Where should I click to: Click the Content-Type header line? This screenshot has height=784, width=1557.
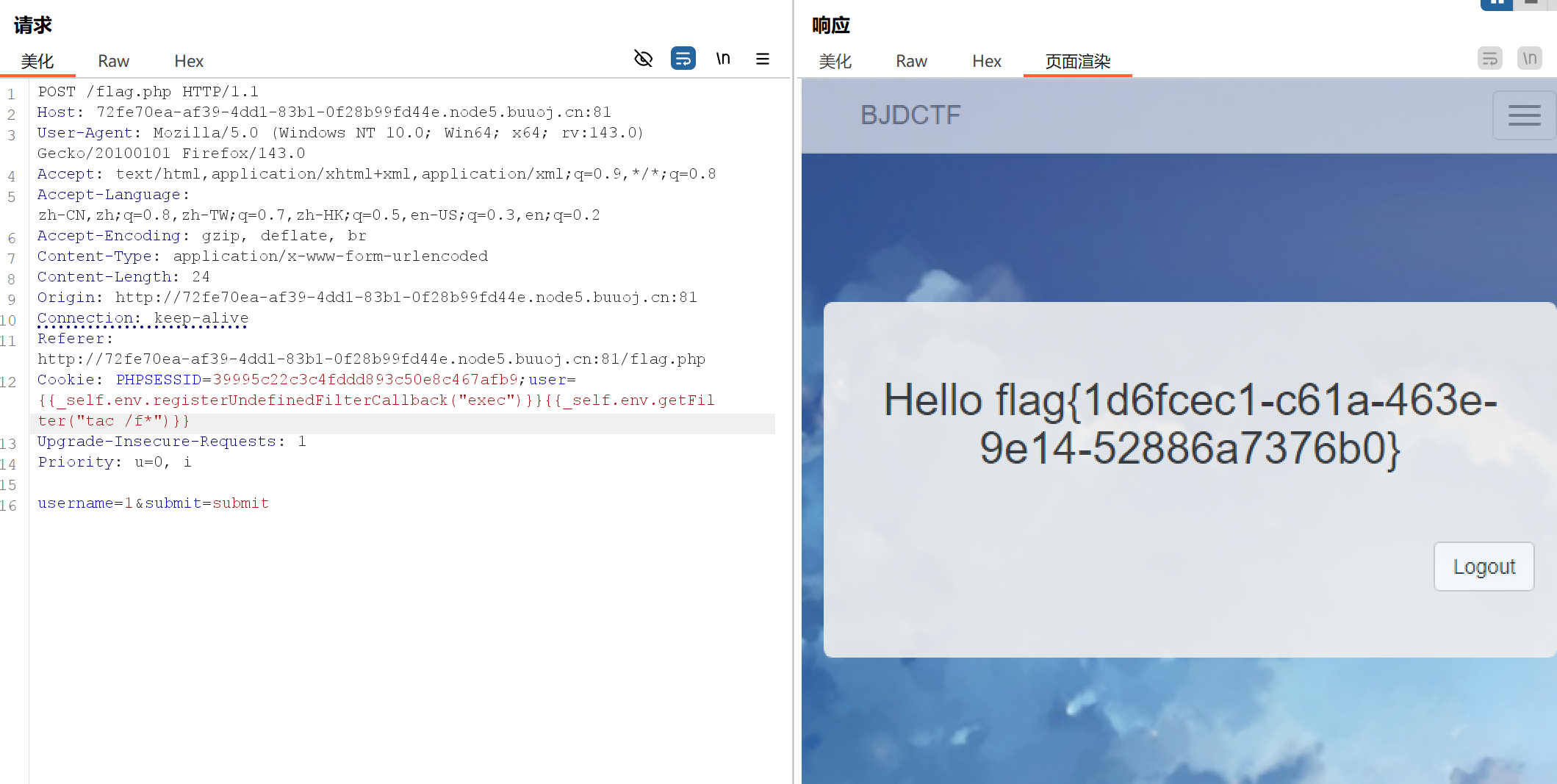click(x=262, y=256)
